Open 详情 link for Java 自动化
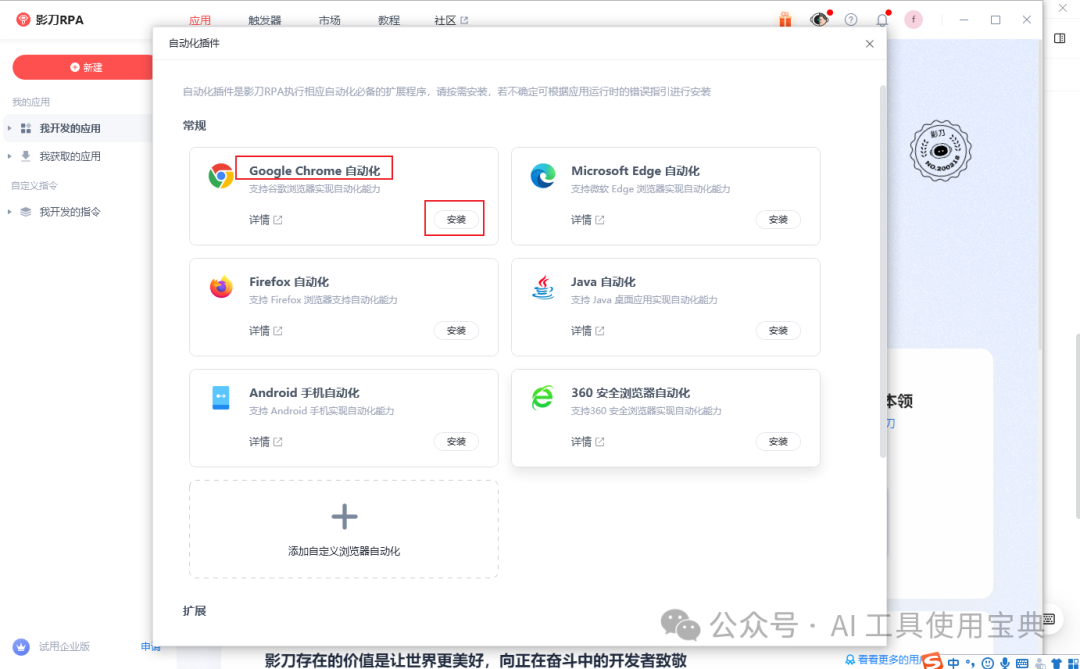Viewport: 1080px width, 669px height. 588,331
